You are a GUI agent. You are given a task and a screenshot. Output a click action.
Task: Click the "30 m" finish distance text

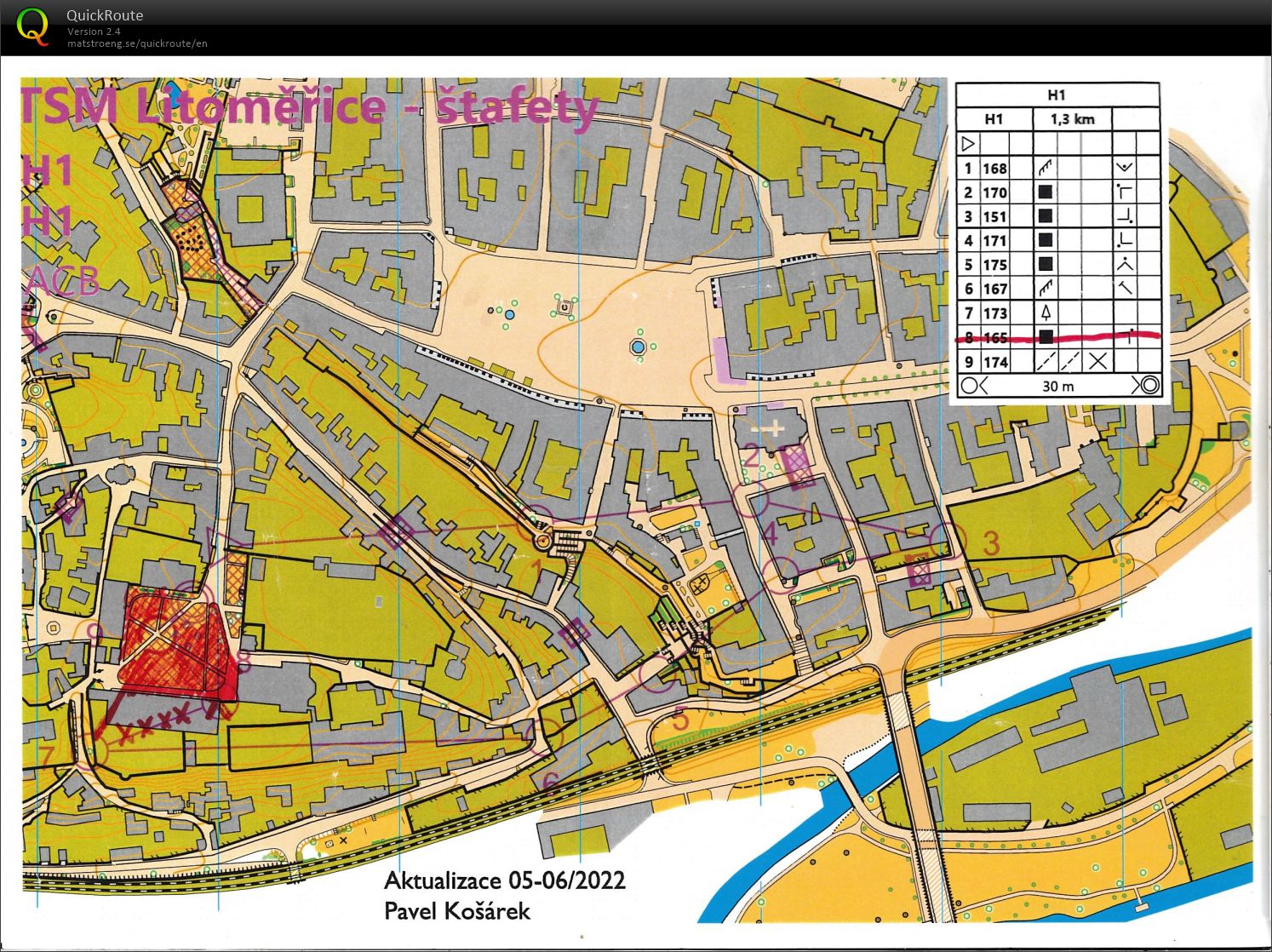1058,386
